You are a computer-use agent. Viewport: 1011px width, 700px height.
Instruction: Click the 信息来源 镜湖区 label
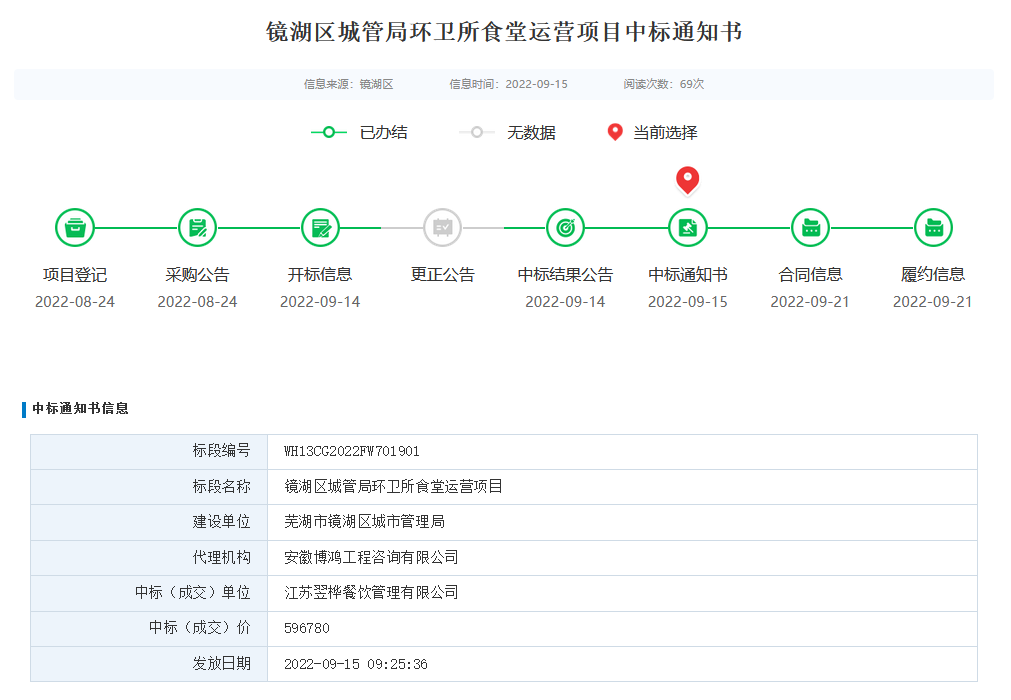point(349,84)
